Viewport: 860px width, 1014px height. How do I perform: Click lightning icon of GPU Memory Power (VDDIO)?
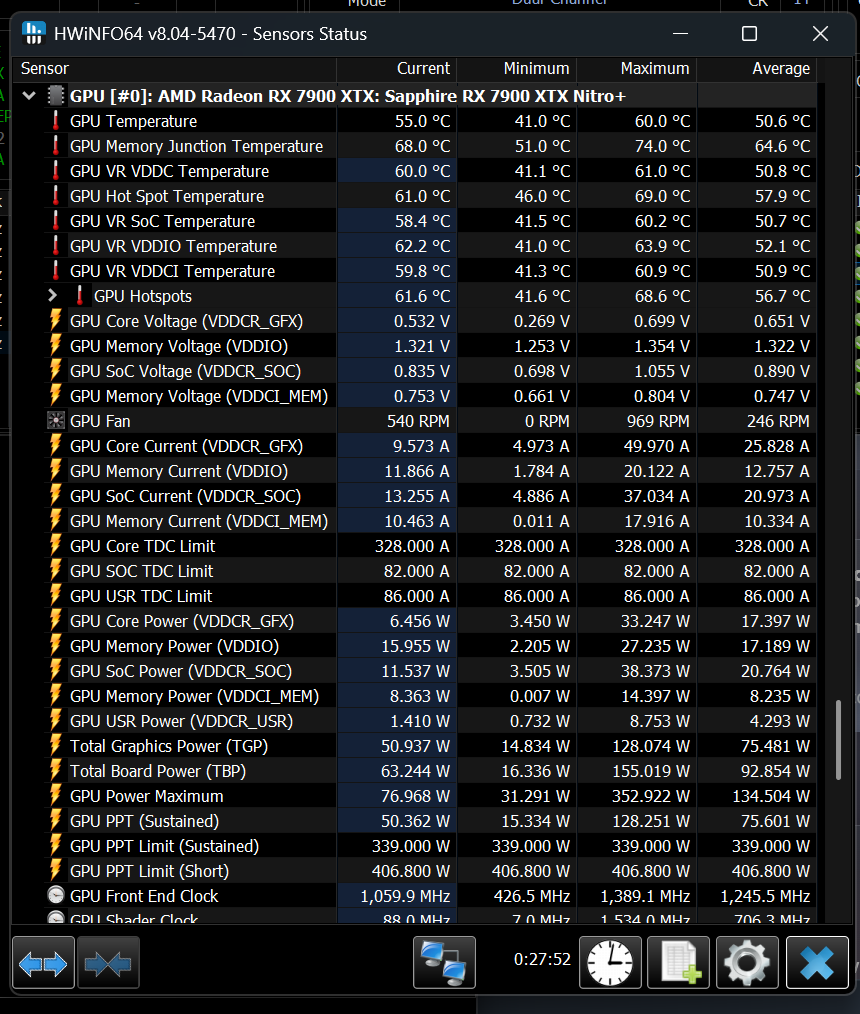click(56, 645)
